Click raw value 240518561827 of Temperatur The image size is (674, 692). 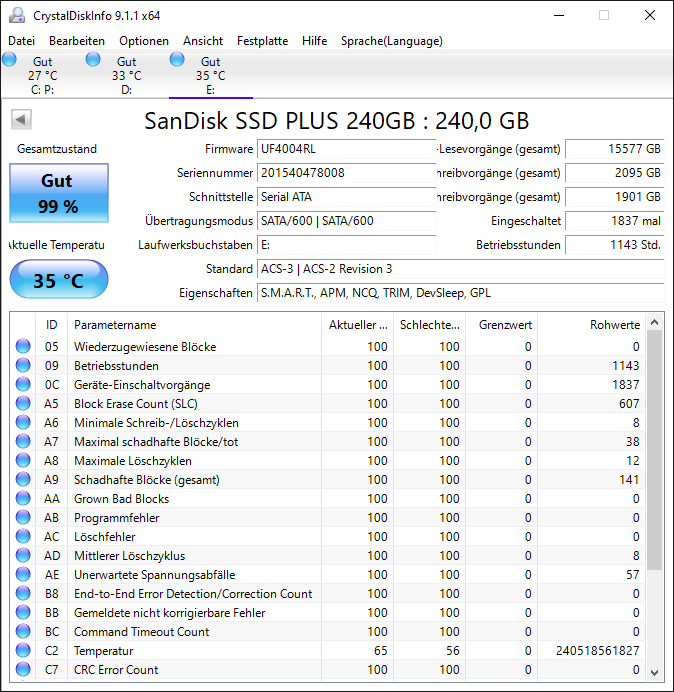click(597, 651)
